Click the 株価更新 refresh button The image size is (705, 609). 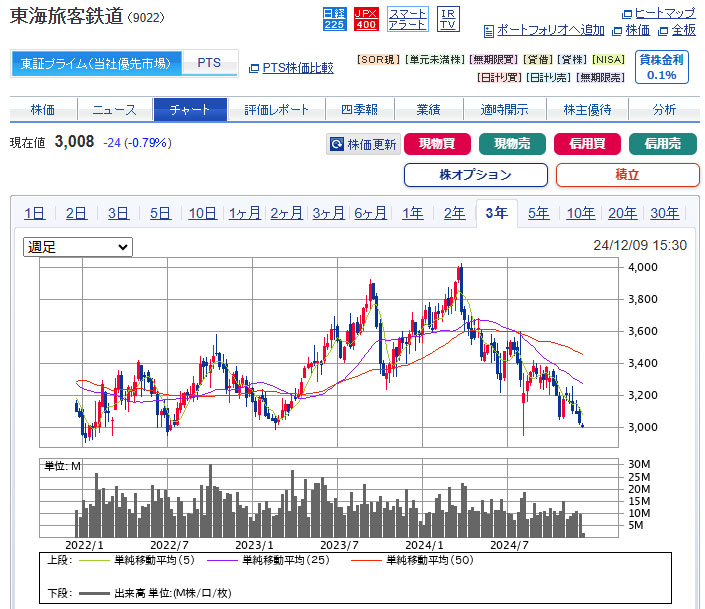pyautogui.click(x=362, y=144)
